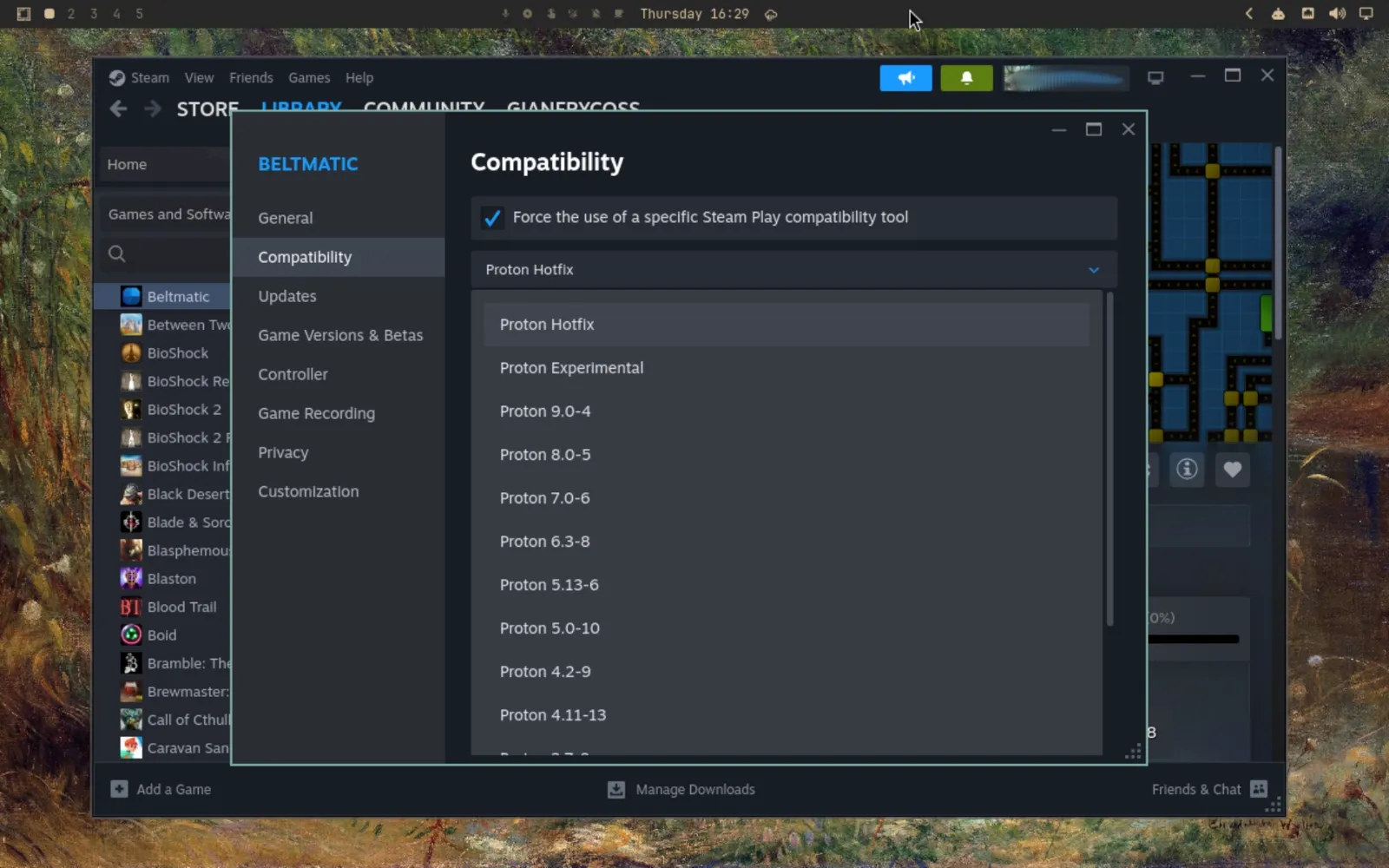Select Proton 5.13-6 option
The width and height of the screenshot is (1389, 868).
click(787, 585)
